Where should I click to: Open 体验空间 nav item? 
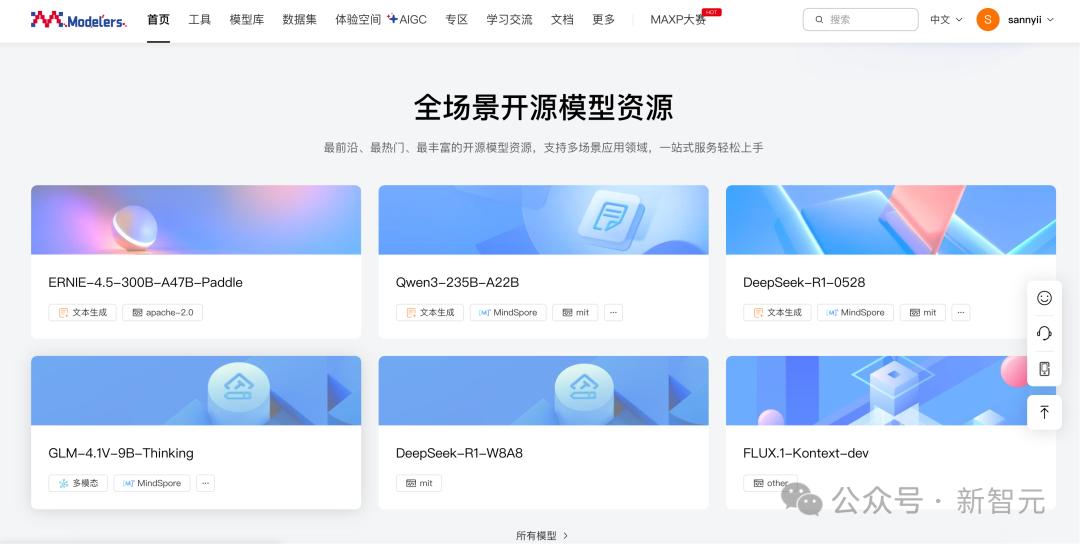(x=358, y=20)
